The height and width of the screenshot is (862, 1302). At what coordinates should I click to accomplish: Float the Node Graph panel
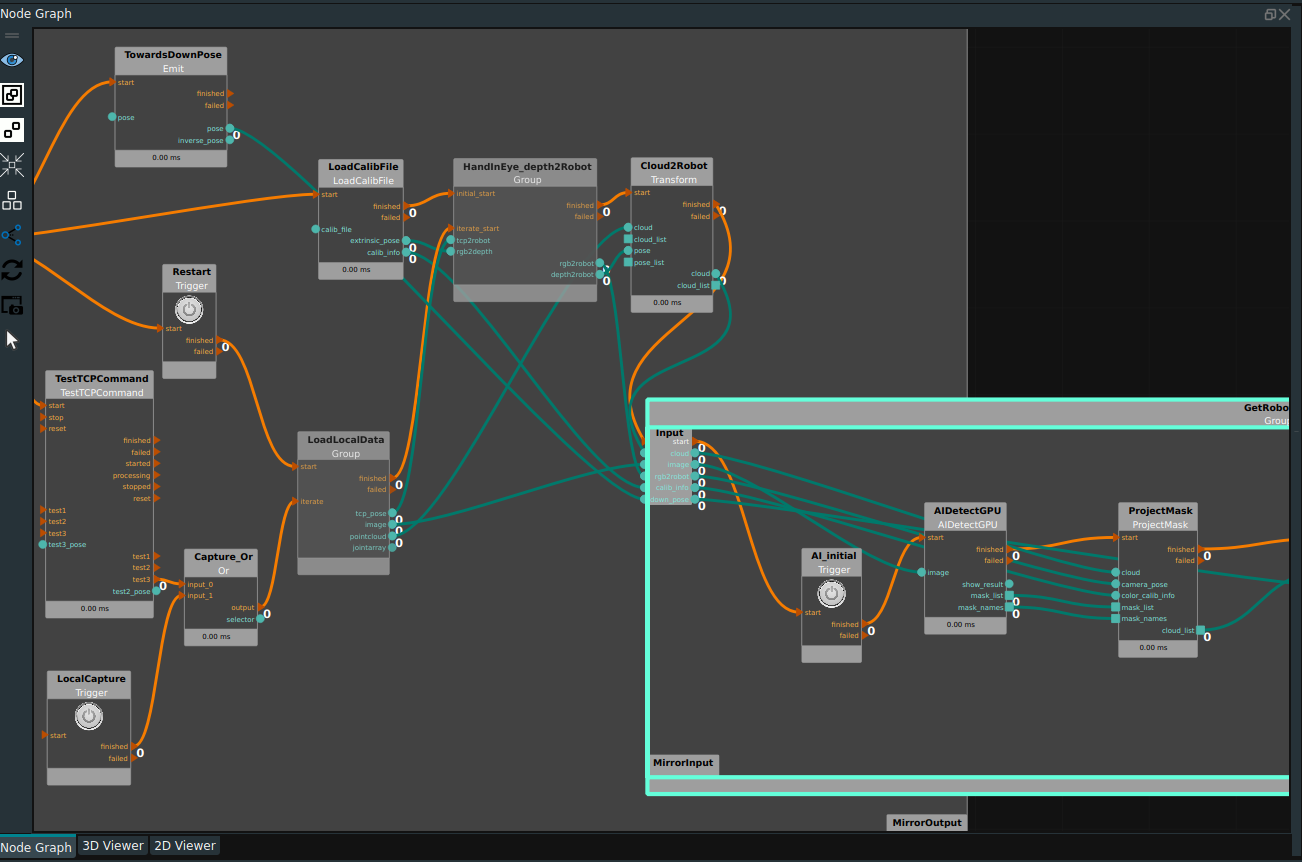[x=1270, y=14]
